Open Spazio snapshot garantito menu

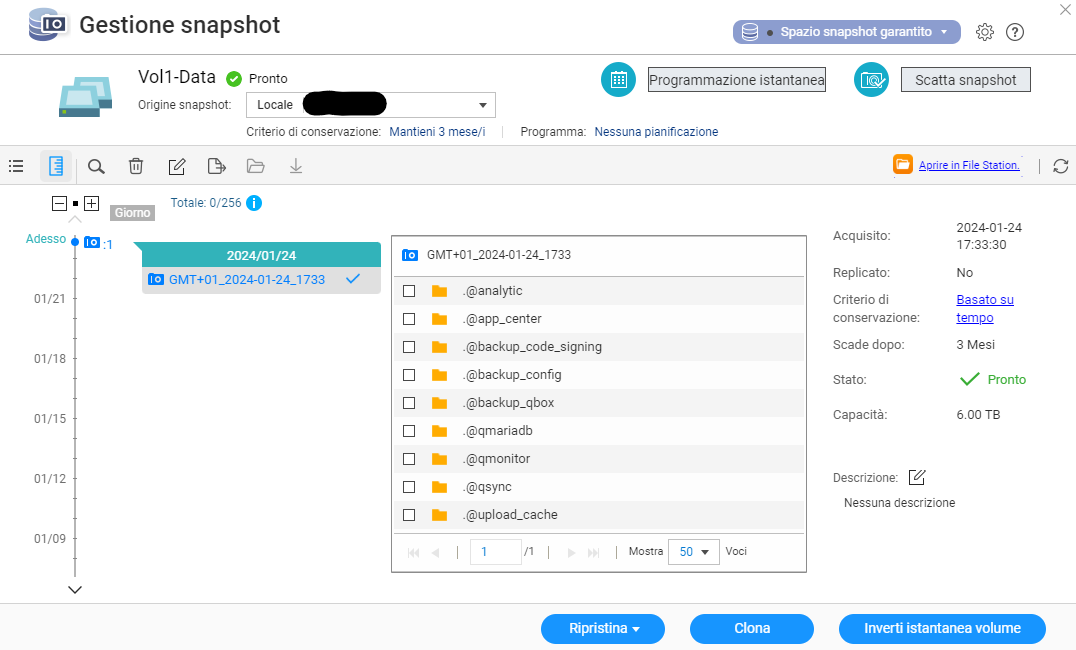[x=846, y=32]
